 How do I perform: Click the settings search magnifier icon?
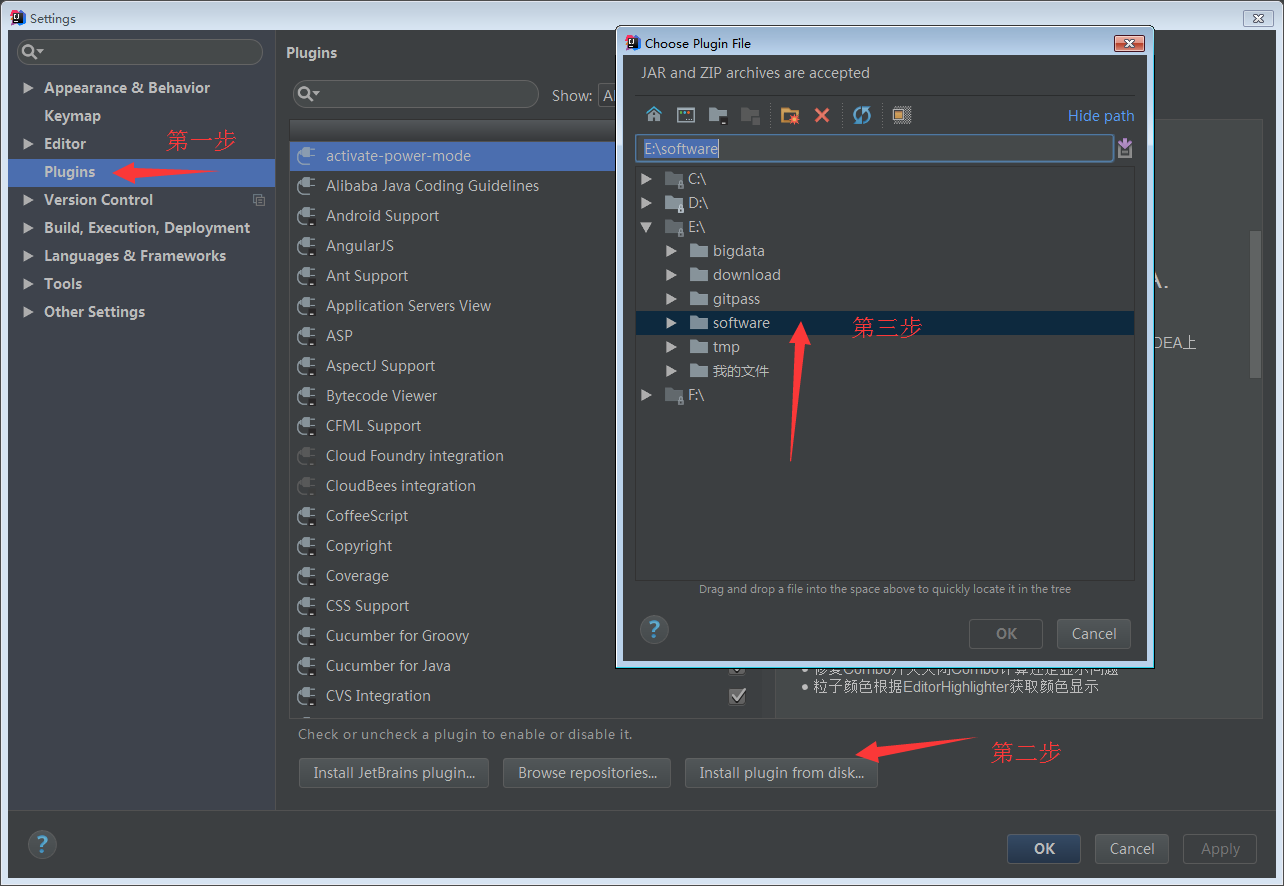pyautogui.click(x=32, y=52)
